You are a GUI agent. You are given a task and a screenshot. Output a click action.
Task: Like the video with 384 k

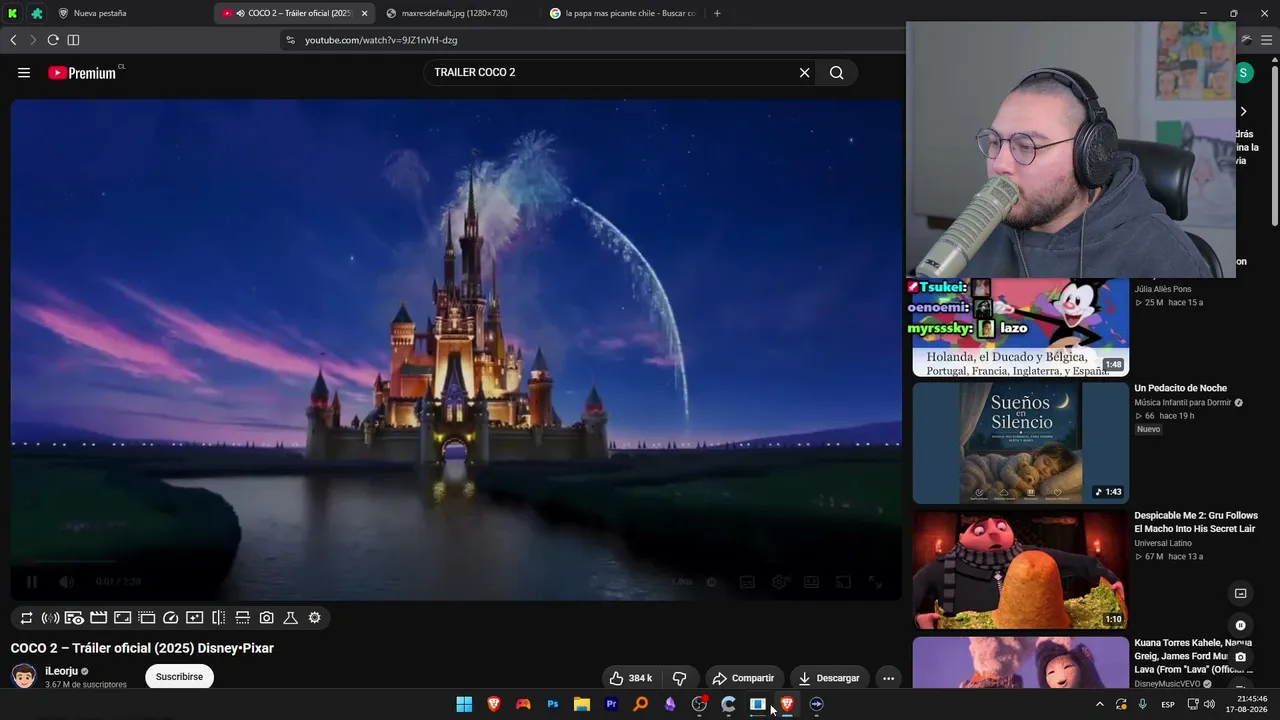coord(630,678)
